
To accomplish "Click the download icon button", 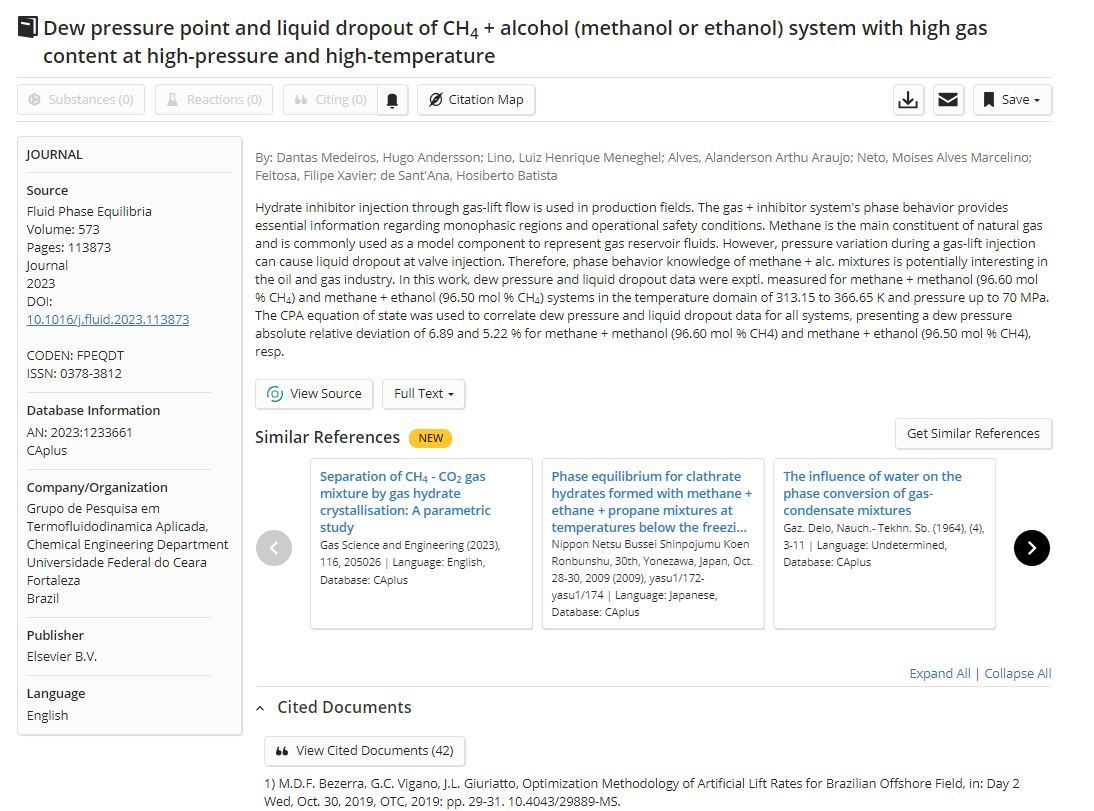I will coord(908,100).
